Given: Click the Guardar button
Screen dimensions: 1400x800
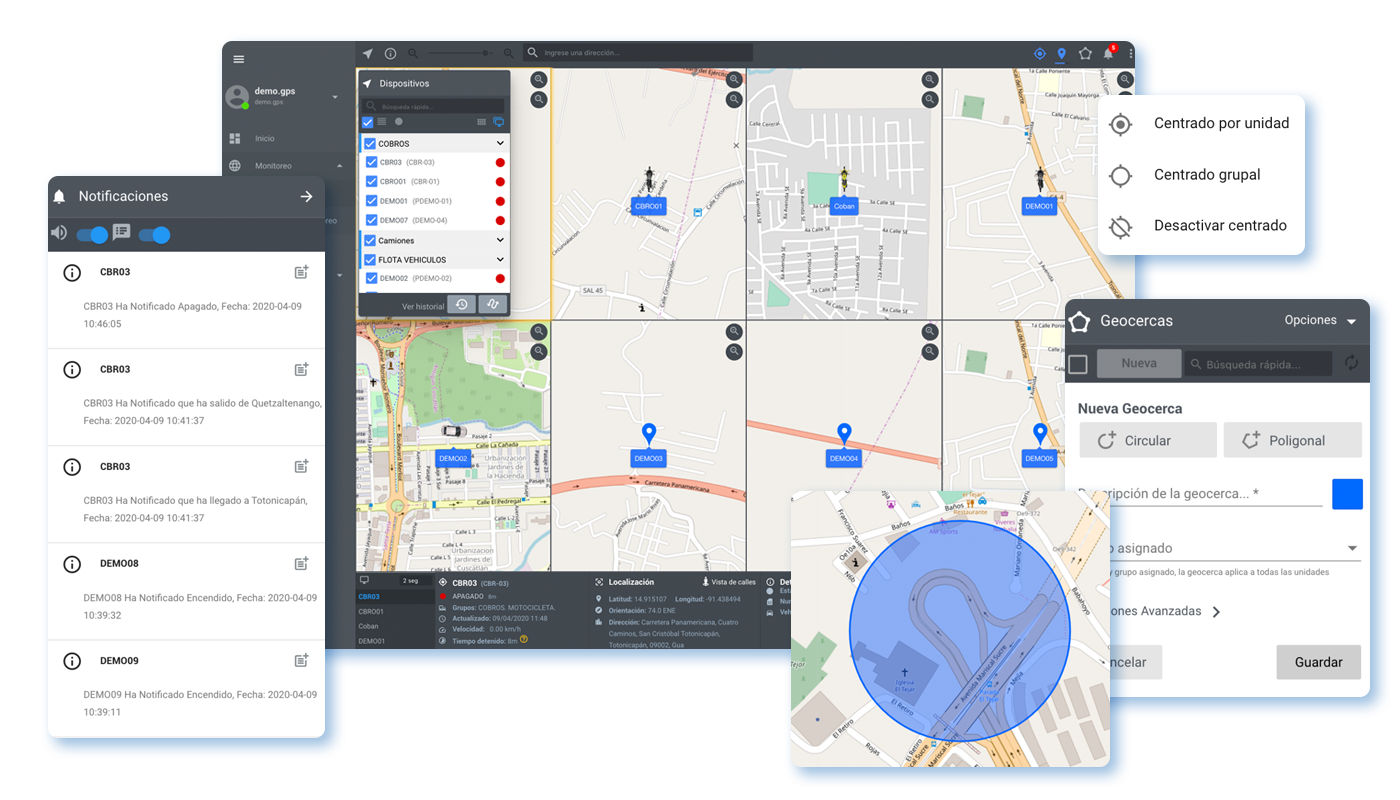Looking at the screenshot, I should pos(1319,662).
